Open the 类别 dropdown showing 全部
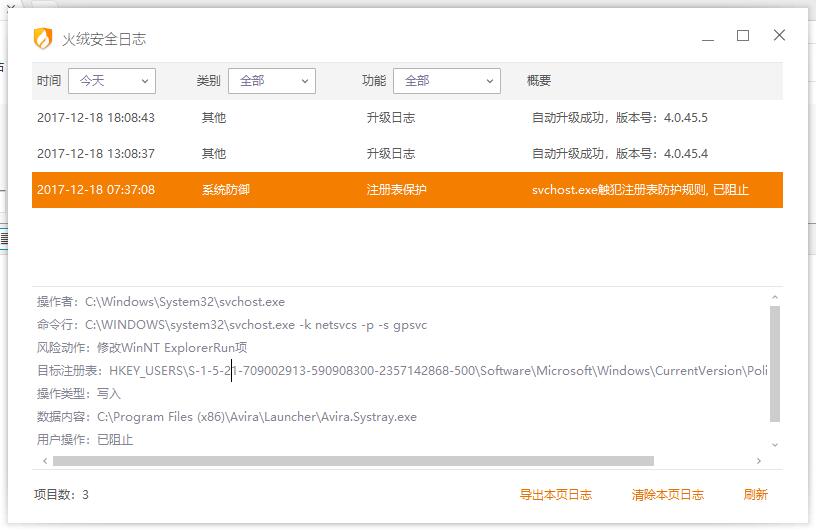Image resolution: width=816 pixels, height=531 pixels. pyautogui.click(x=272, y=81)
